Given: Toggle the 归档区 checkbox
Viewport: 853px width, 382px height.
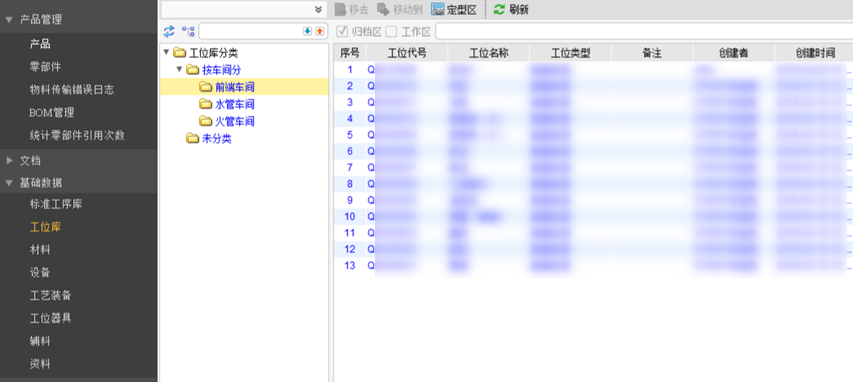Looking at the screenshot, I should [342, 32].
